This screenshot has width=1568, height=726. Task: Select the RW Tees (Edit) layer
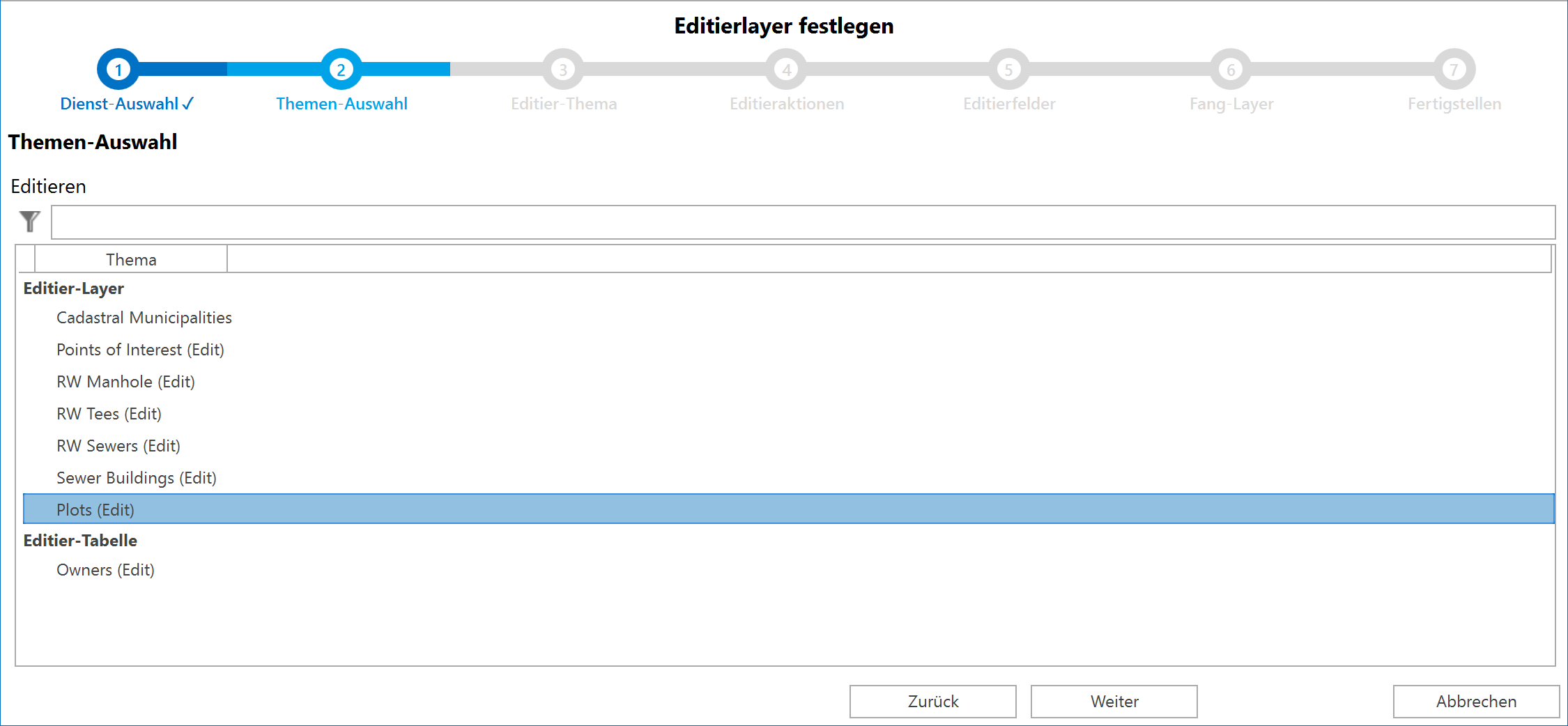(109, 414)
